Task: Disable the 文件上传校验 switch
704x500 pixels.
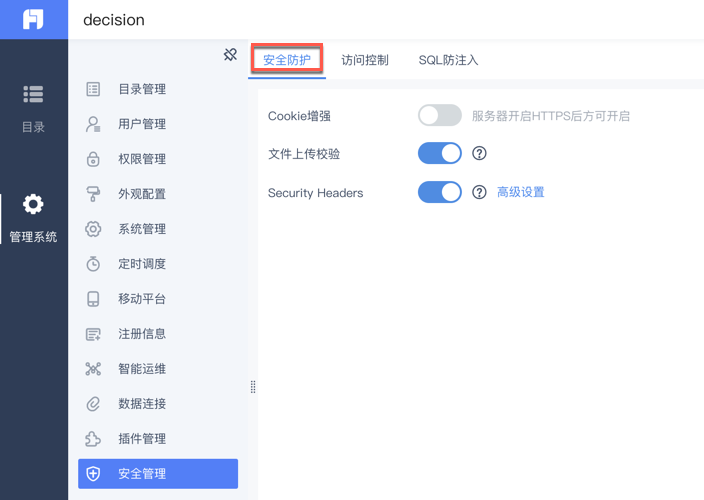Action: (x=440, y=154)
